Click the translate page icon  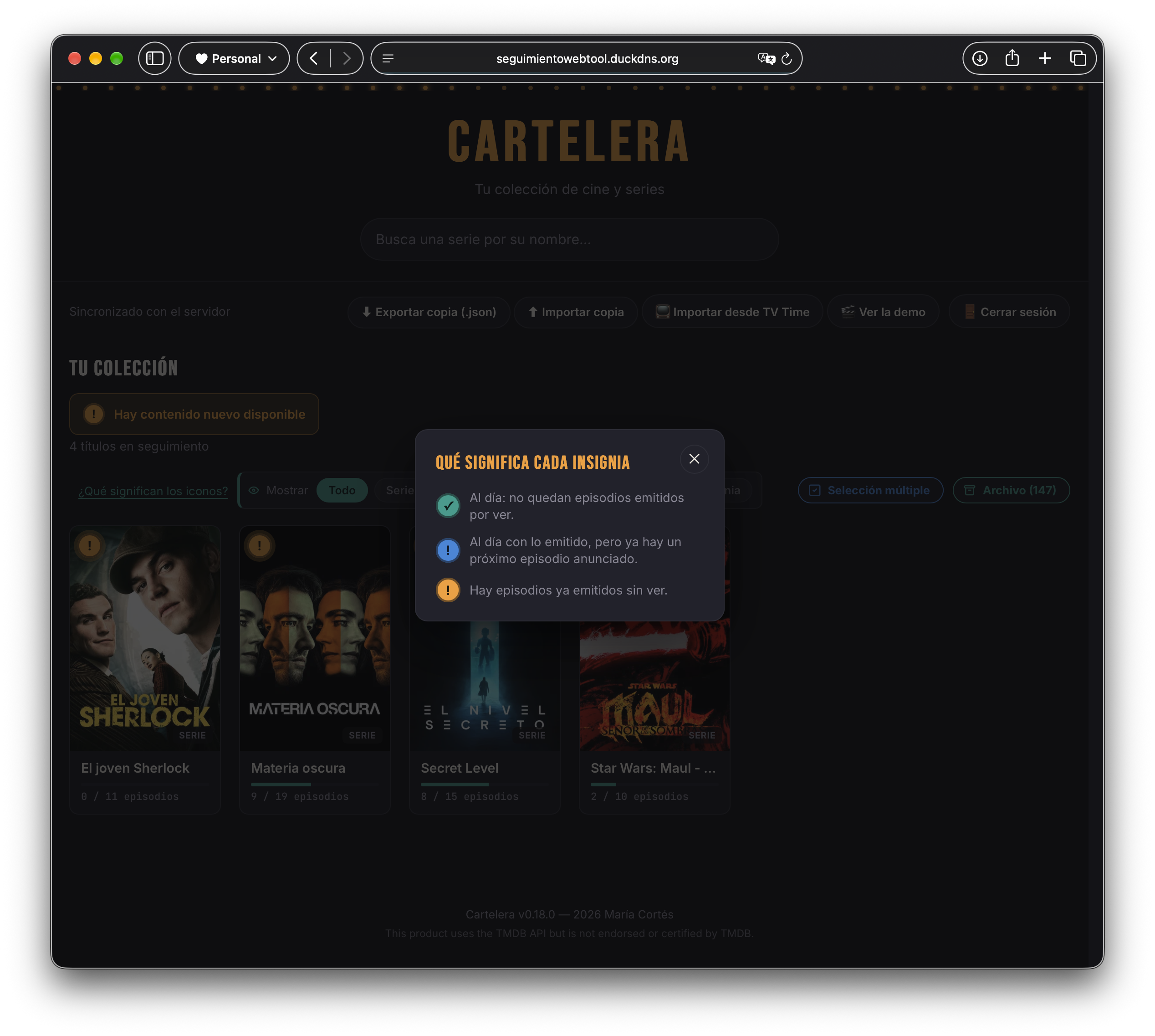(x=766, y=58)
